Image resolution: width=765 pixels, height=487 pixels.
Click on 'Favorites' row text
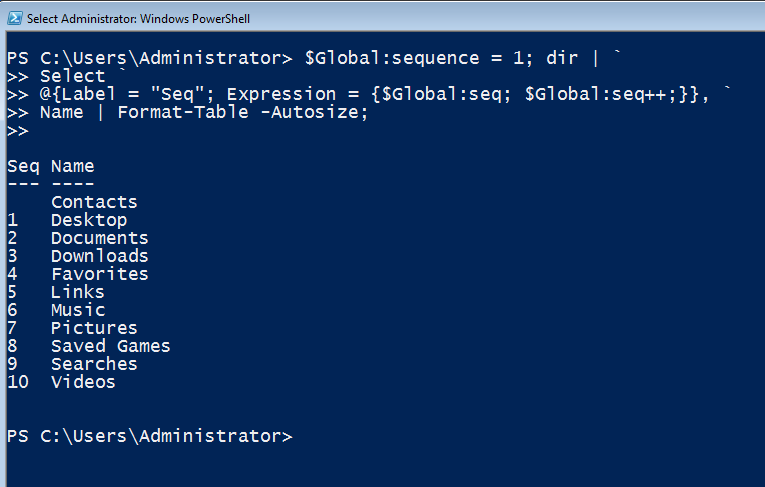click(x=100, y=274)
